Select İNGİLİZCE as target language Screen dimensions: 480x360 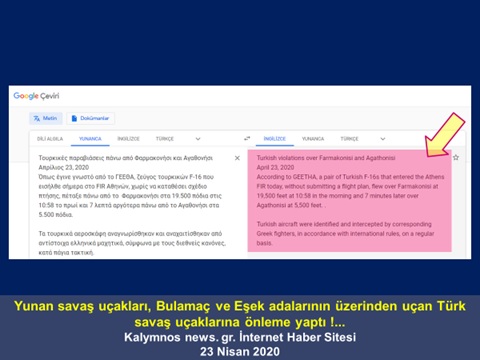275,139
